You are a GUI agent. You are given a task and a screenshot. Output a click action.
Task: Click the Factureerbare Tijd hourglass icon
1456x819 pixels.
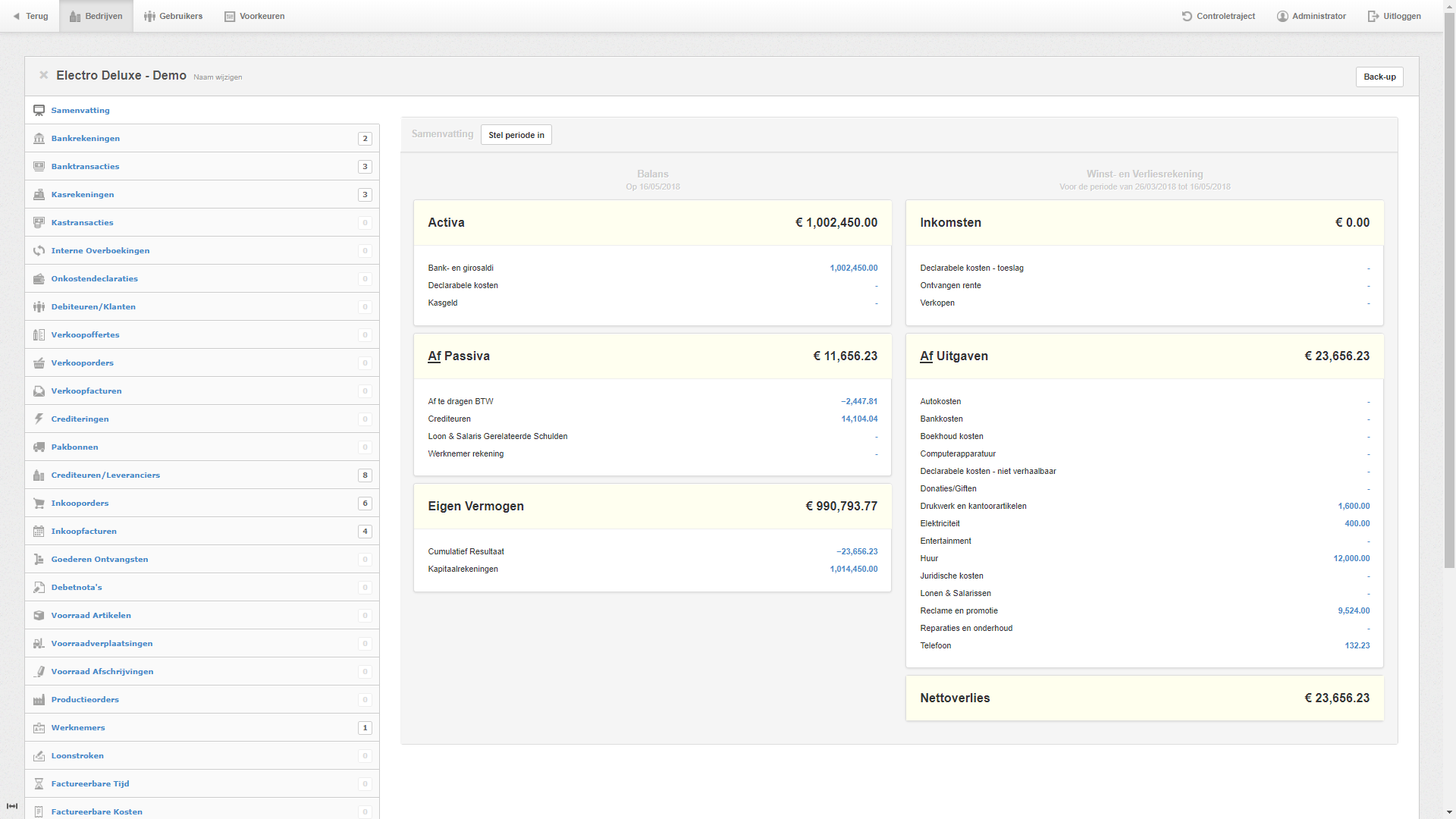click(39, 784)
